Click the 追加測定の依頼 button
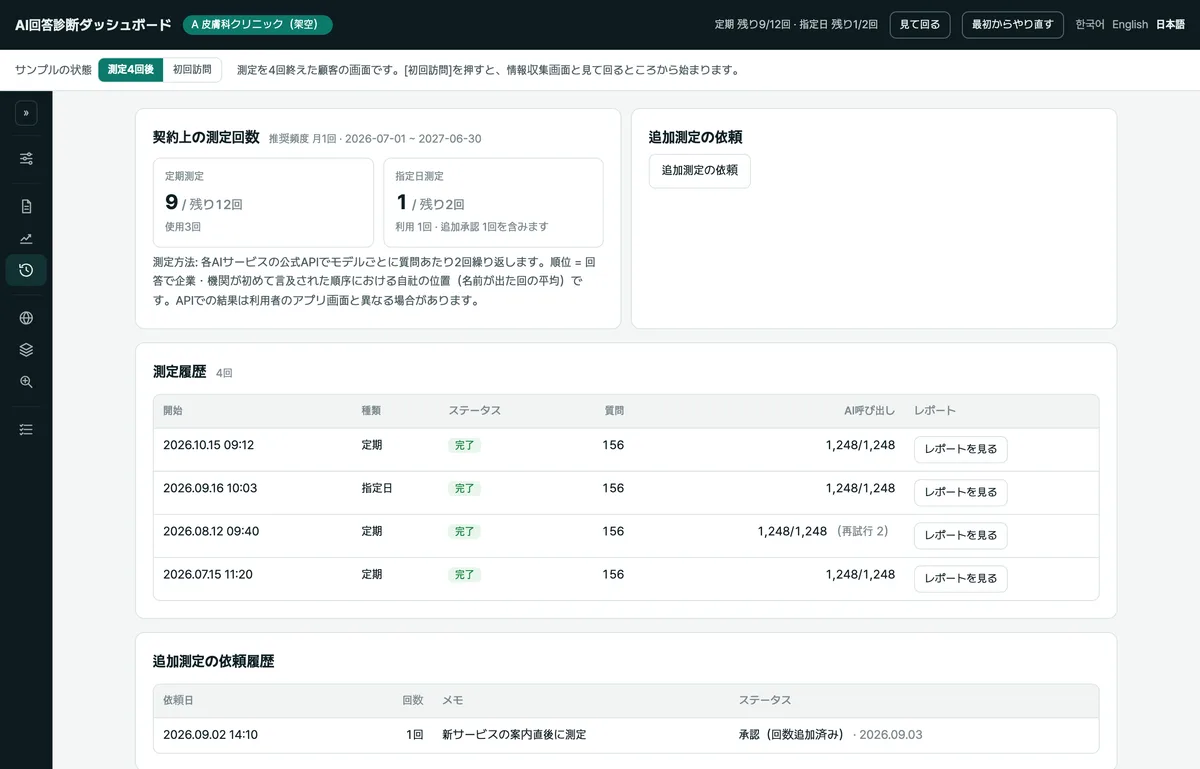Screen dimensions: 1200x769 tap(699, 171)
